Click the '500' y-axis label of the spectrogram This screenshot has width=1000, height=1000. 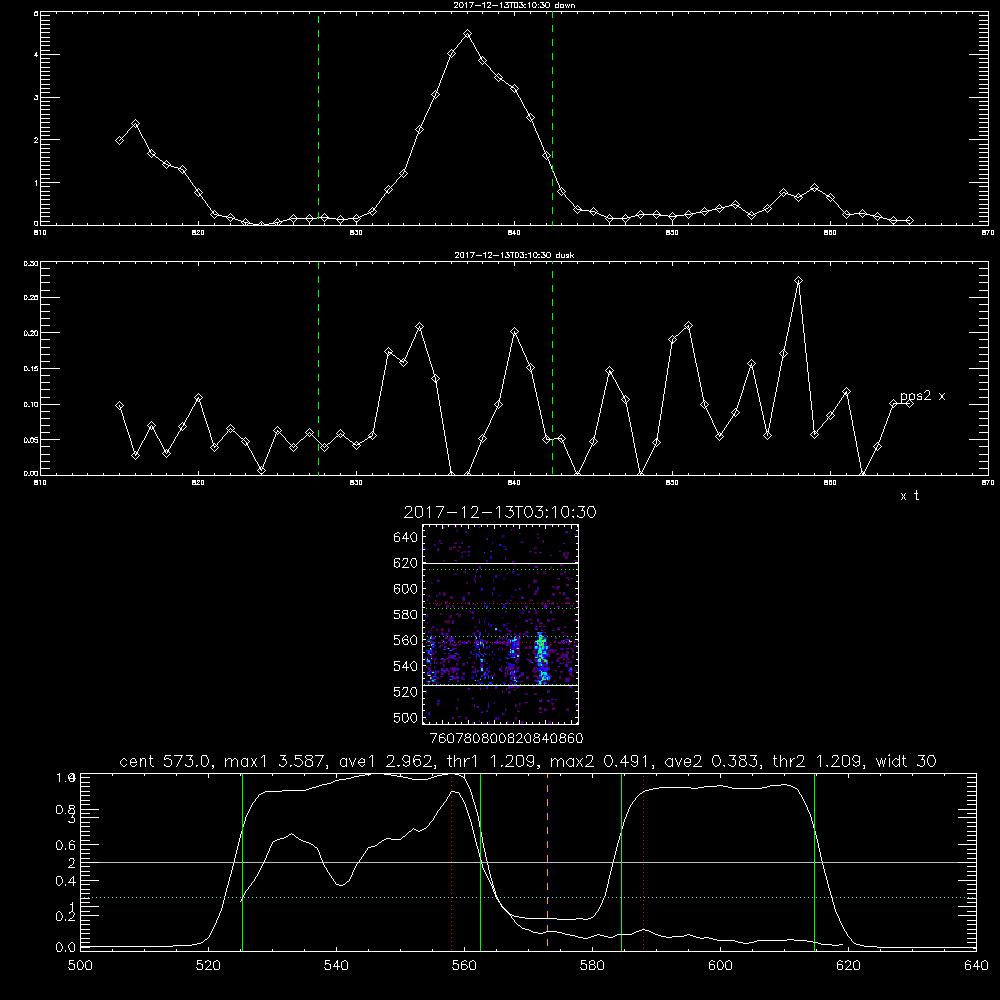[406, 718]
